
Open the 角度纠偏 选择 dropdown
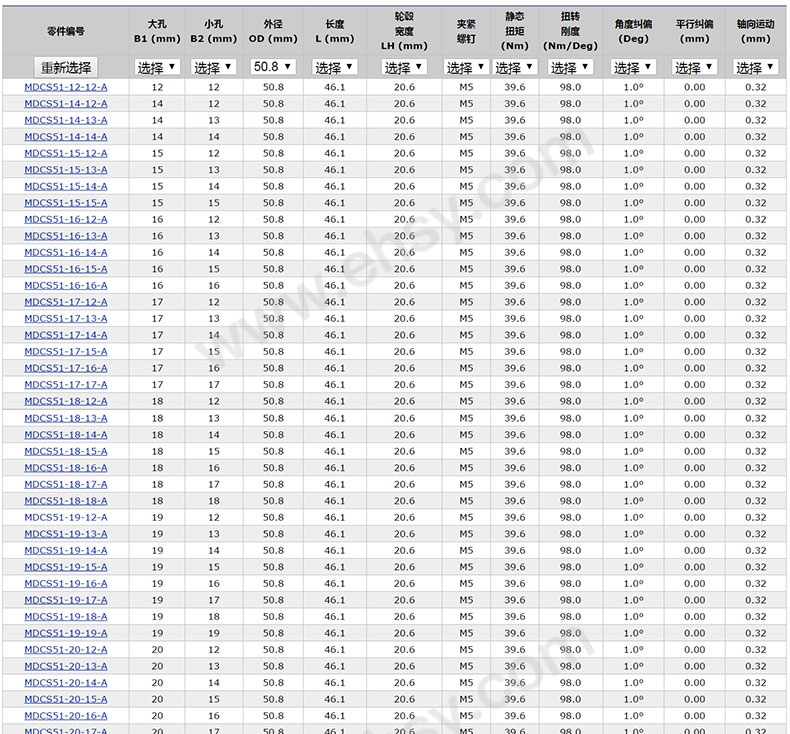click(633, 67)
